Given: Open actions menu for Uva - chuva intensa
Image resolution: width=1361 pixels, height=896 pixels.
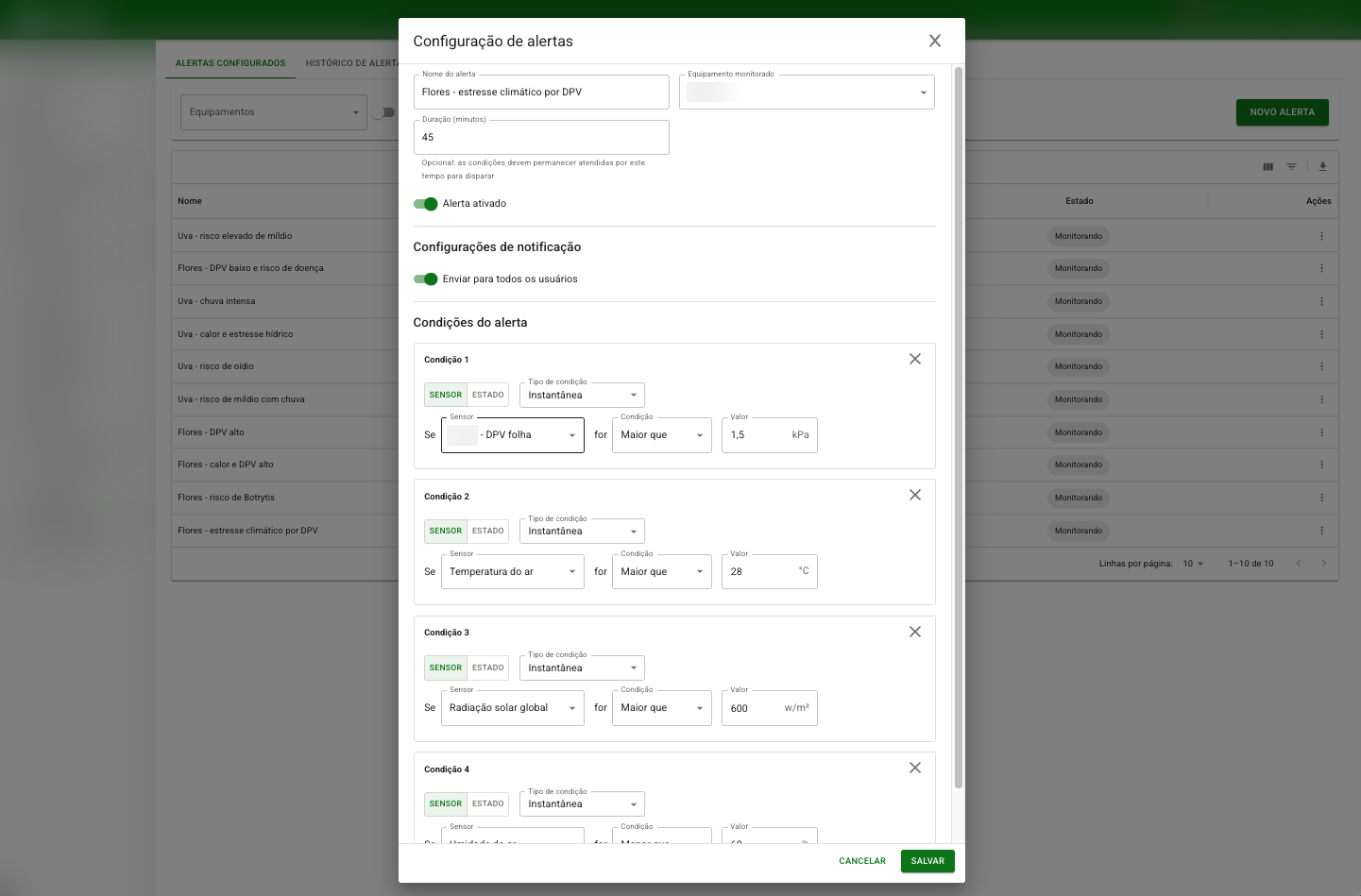Looking at the screenshot, I should click(x=1321, y=301).
